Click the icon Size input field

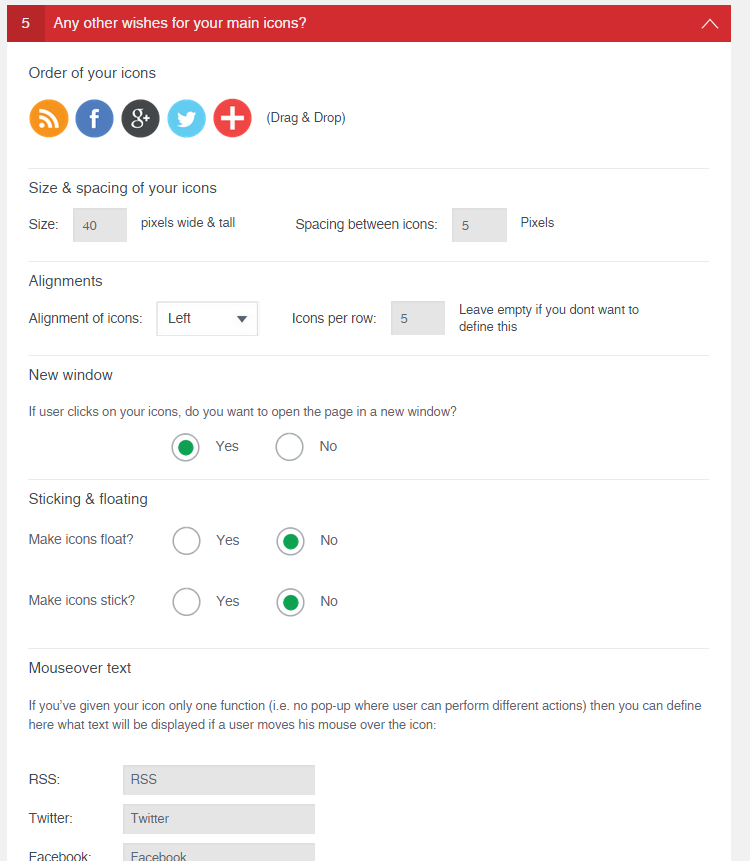pyautogui.click(x=99, y=225)
